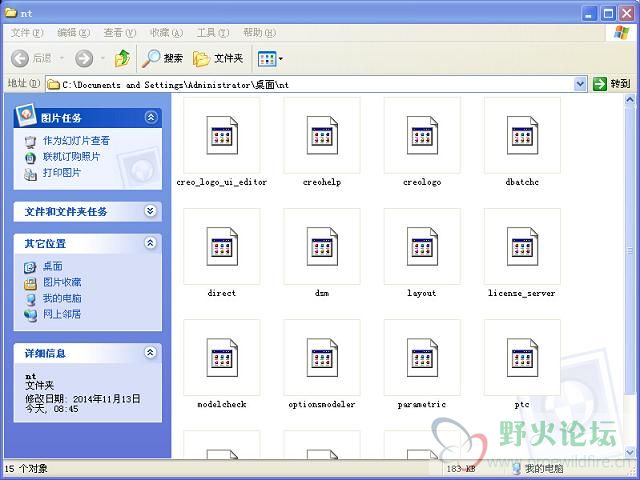Select the creohelp file icon

(322, 135)
